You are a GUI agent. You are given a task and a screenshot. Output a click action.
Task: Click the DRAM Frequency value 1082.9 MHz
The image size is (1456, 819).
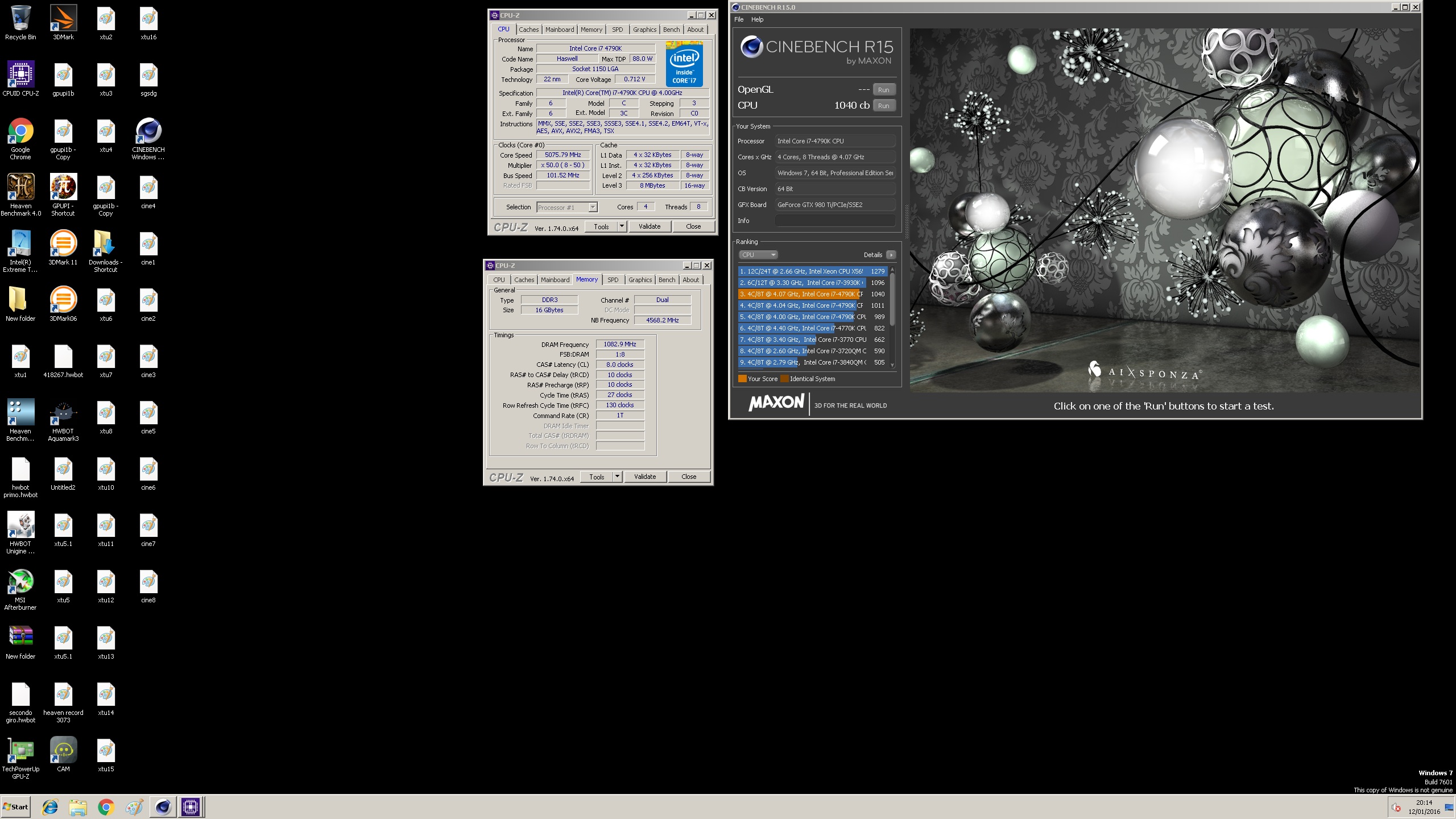pos(619,344)
